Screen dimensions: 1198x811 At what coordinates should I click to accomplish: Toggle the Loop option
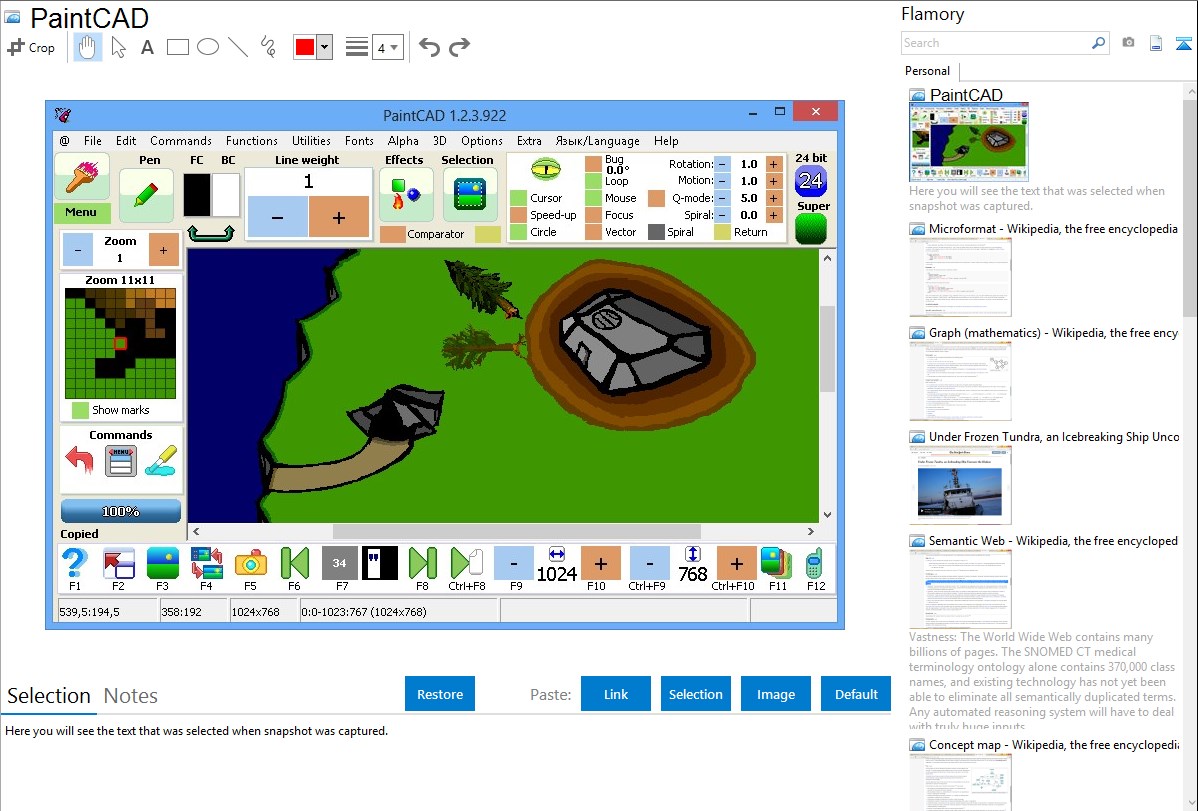(x=594, y=181)
